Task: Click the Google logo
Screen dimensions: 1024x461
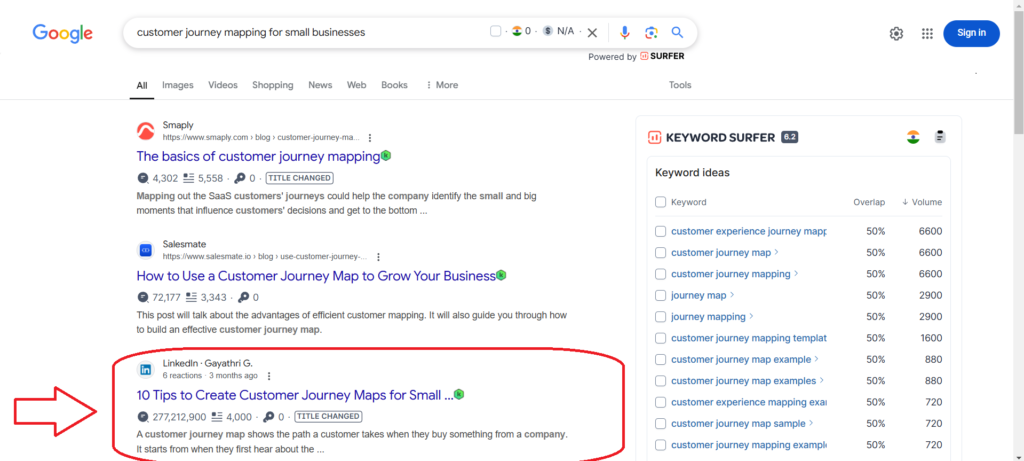Action: click(x=63, y=33)
